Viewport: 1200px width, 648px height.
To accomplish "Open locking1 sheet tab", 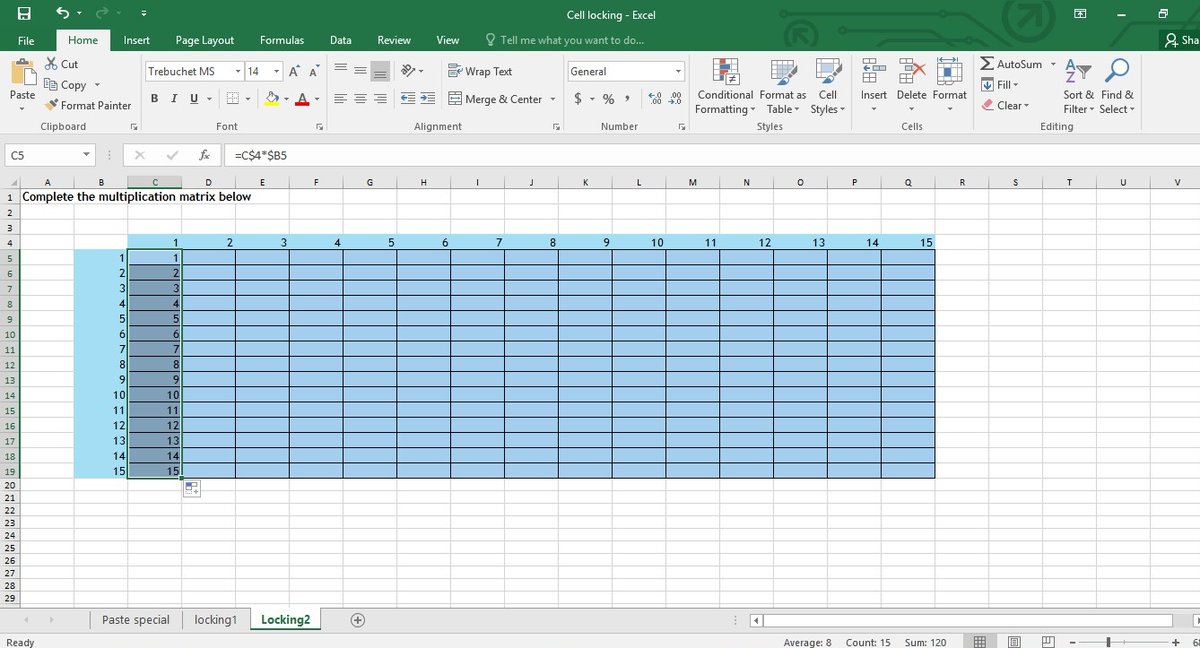I will pyautogui.click(x=216, y=620).
